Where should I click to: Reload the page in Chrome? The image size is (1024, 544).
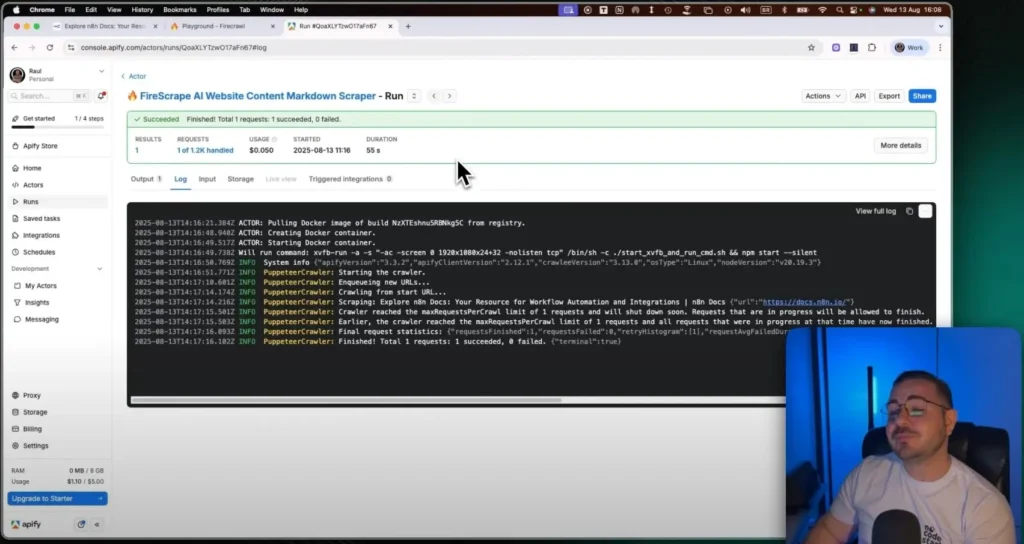point(50,48)
